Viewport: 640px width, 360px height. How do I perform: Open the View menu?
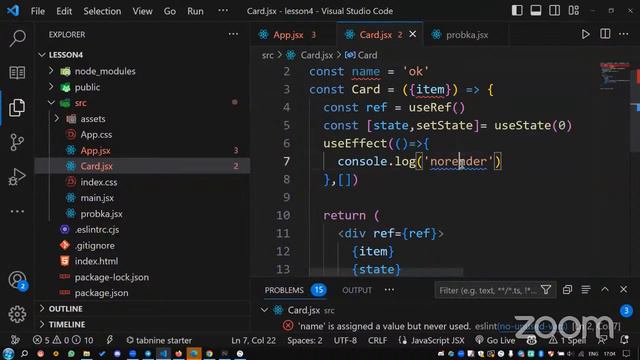click(142, 11)
